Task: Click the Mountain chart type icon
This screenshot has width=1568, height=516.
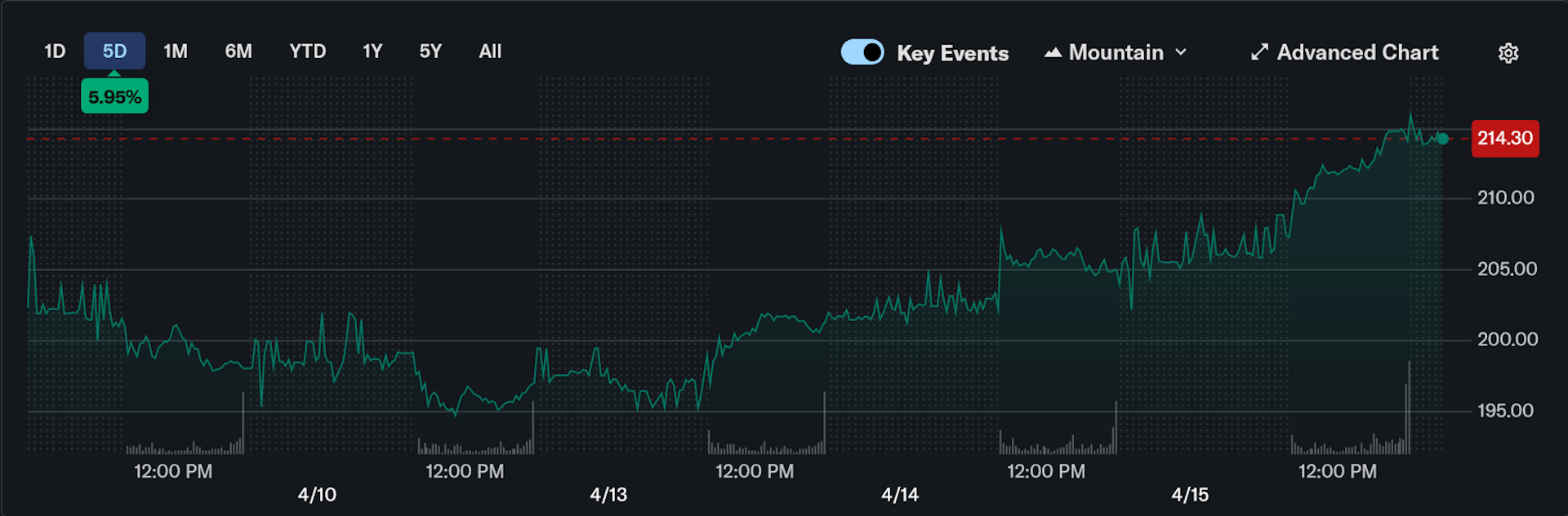Action: pyautogui.click(x=1053, y=52)
